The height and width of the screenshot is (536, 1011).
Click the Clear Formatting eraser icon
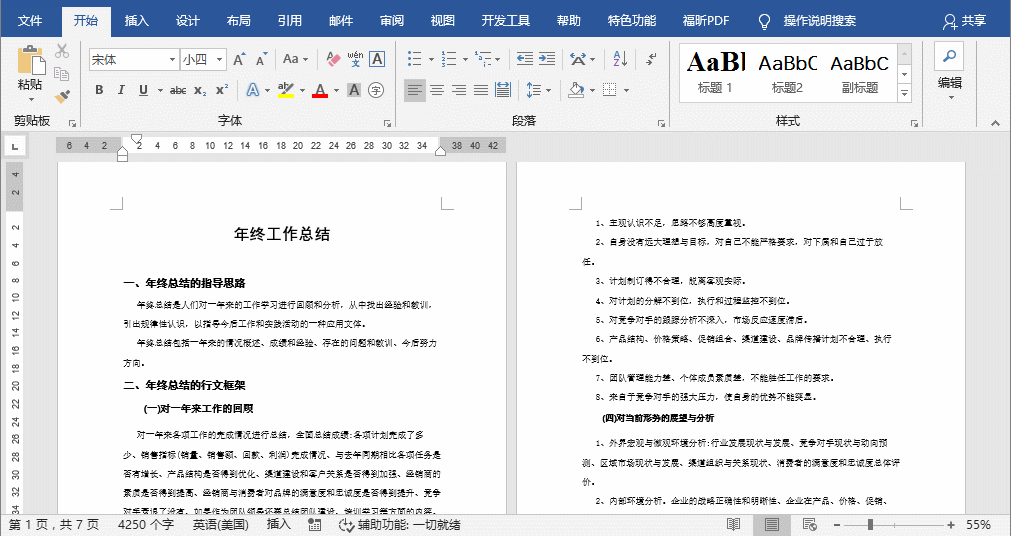334,60
